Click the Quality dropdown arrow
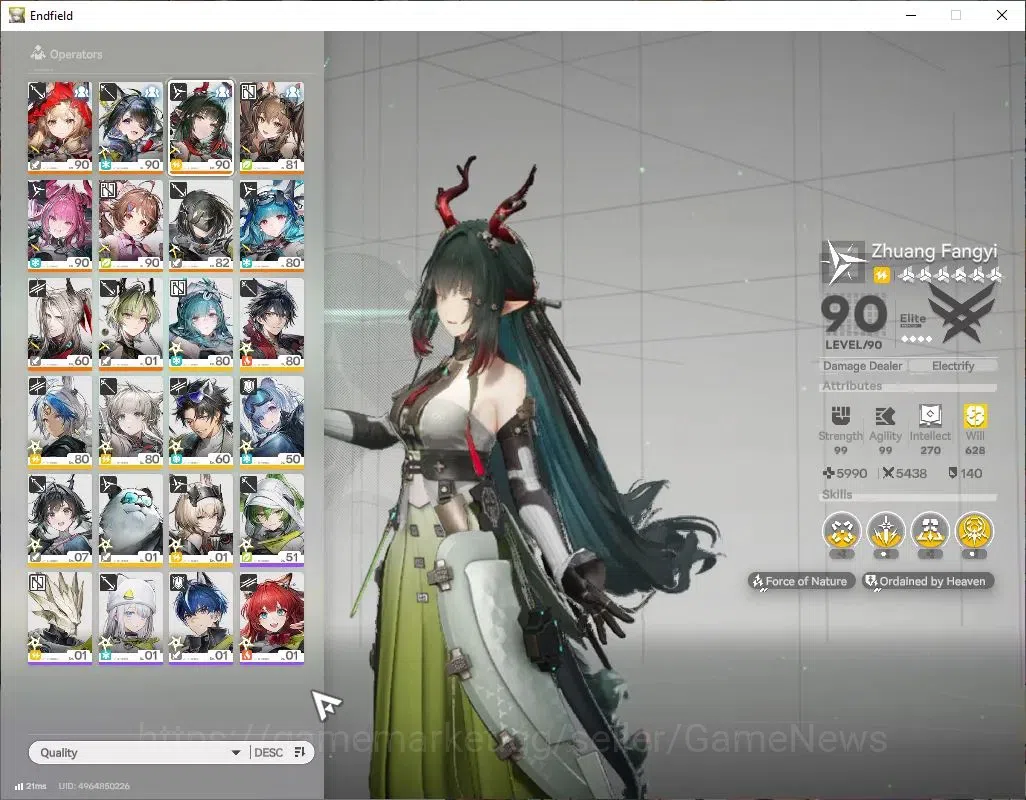The height and width of the screenshot is (800, 1026). pos(236,753)
